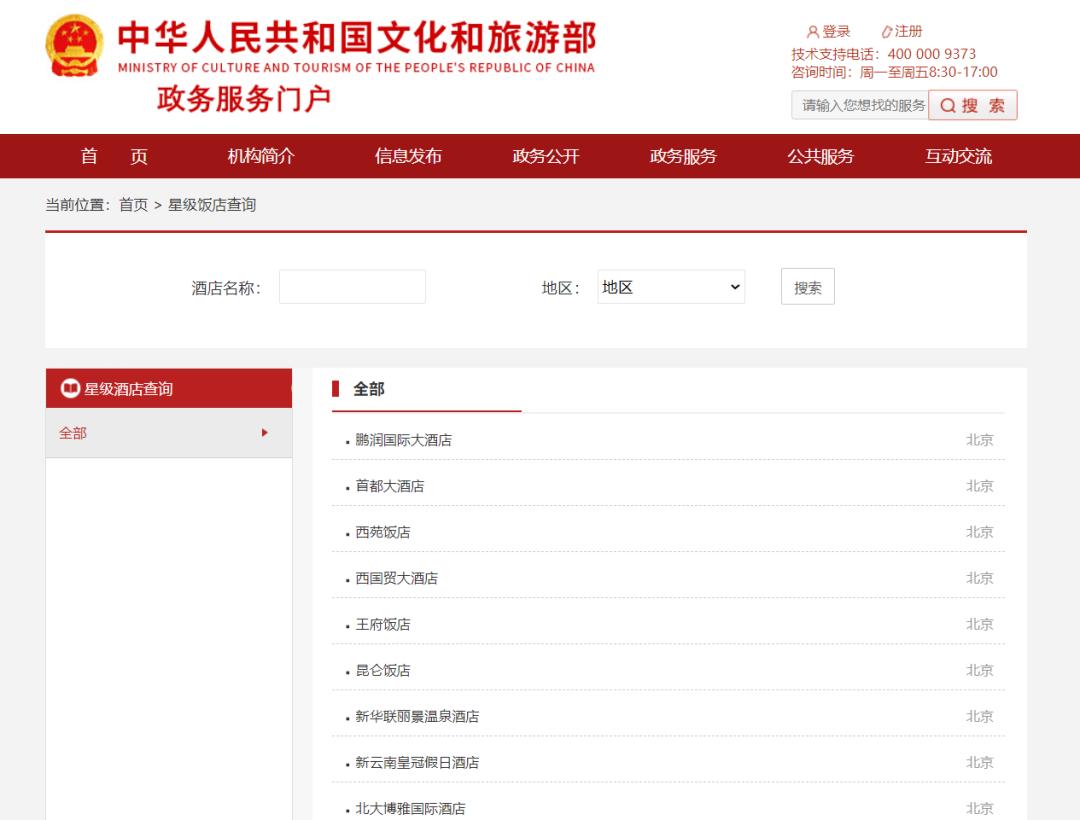Image resolution: width=1080 pixels, height=820 pixels.
Task: Click the 酒店名称 text input field
Action: click(x=352, y=287)
